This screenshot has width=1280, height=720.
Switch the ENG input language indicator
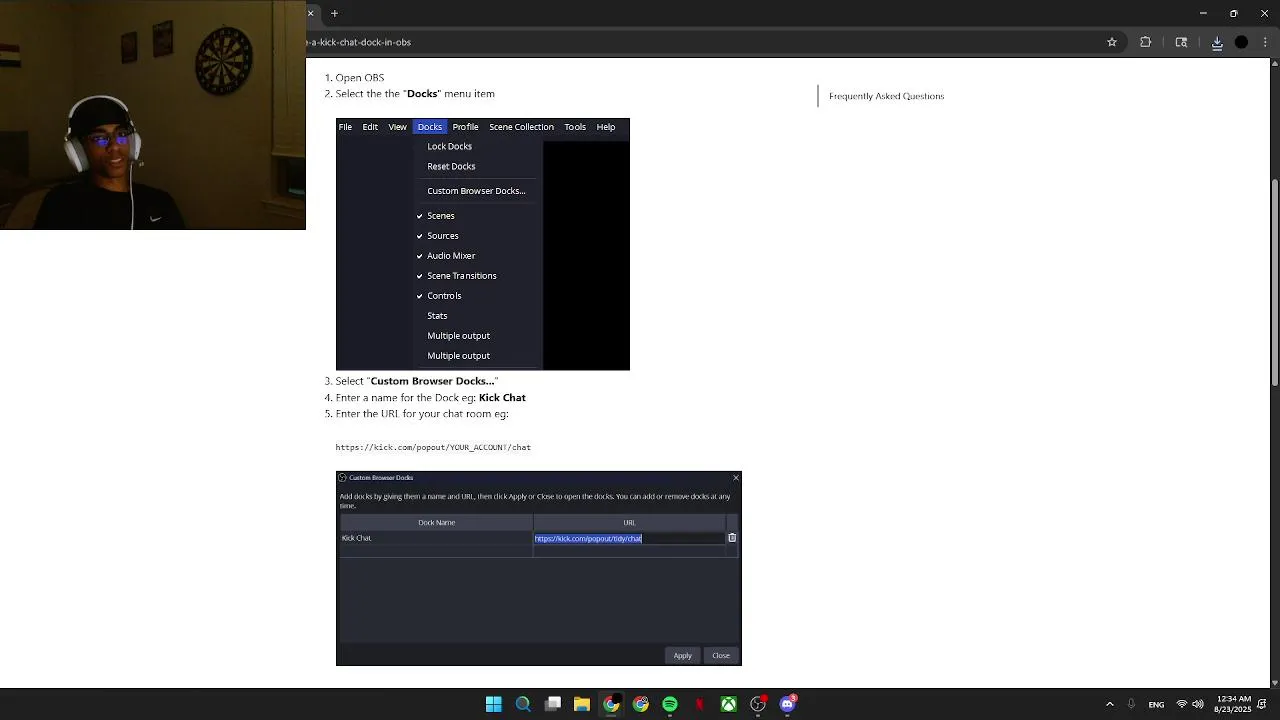(1156, 705)
